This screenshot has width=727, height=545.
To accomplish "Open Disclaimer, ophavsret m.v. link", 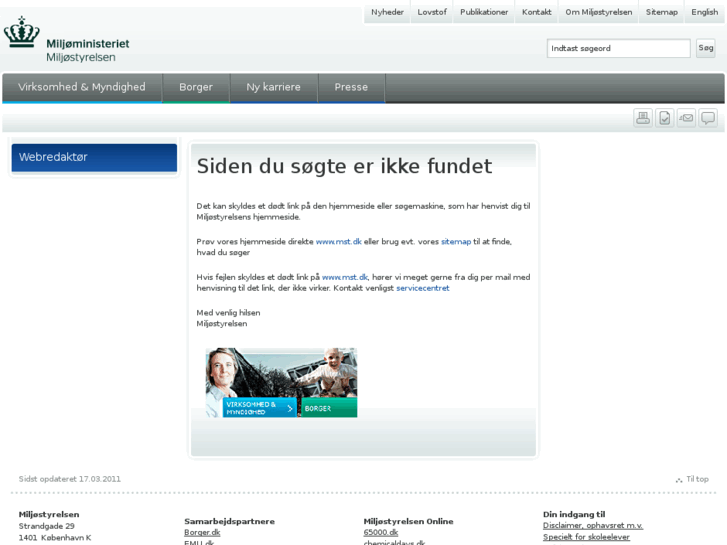I will [x=593, y=526].
